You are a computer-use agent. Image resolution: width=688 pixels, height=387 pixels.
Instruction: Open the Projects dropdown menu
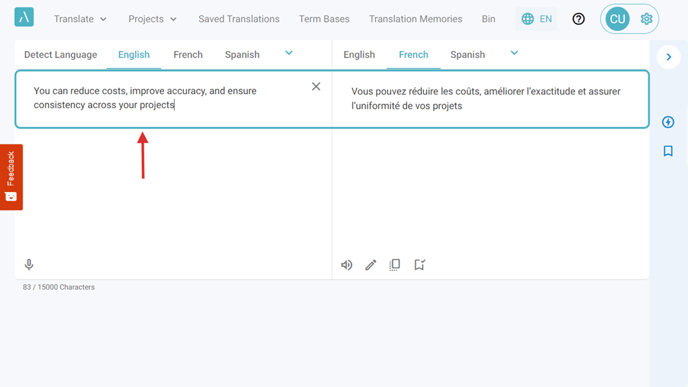pos(152,19)
